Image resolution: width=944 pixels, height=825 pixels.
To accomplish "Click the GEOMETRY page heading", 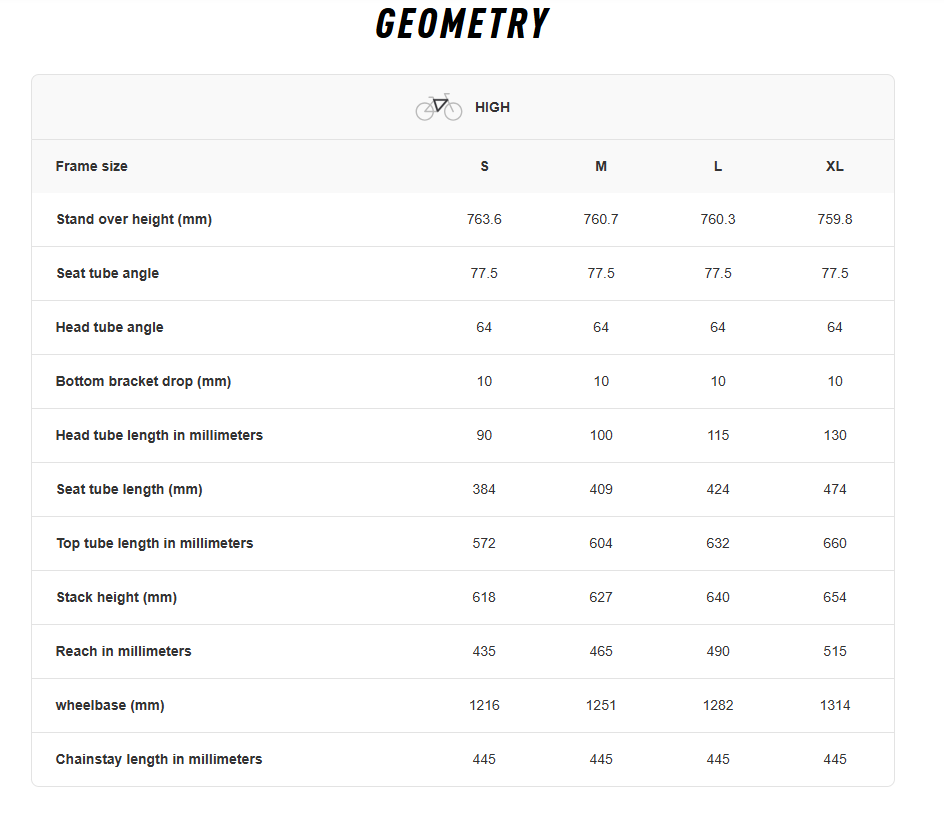I will (462, 24).
